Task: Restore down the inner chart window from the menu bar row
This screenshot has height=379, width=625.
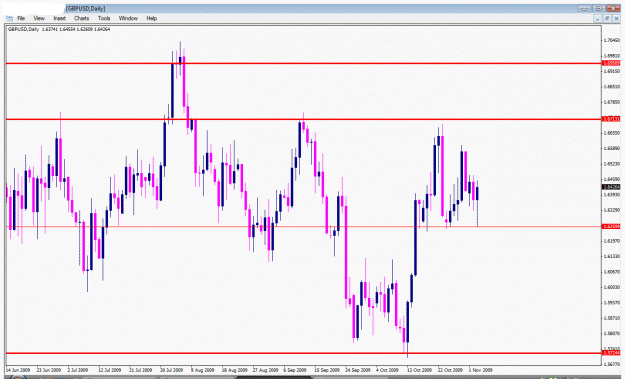Action: [x=607, y=18]
